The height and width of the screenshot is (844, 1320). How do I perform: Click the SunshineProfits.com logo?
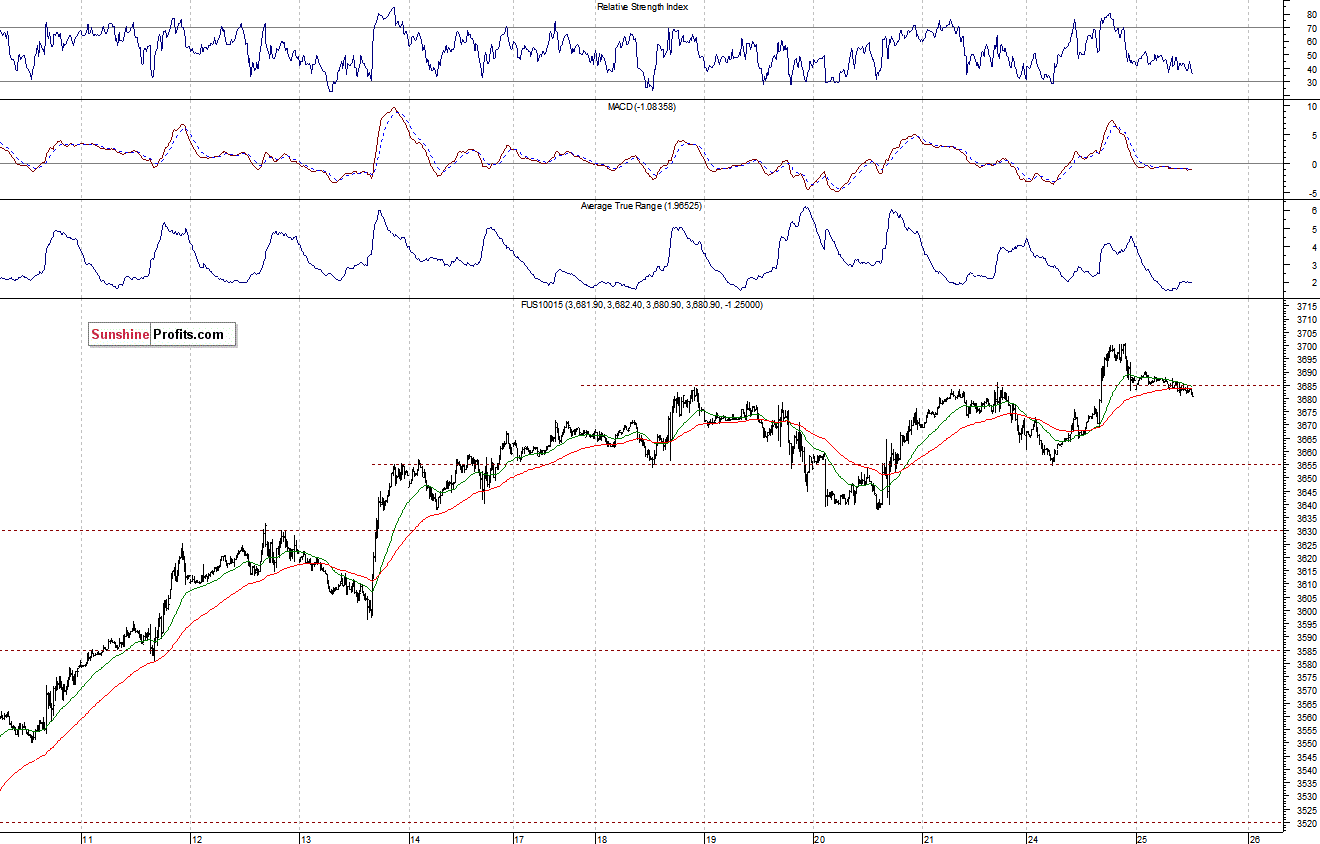(x=162, y=334)
